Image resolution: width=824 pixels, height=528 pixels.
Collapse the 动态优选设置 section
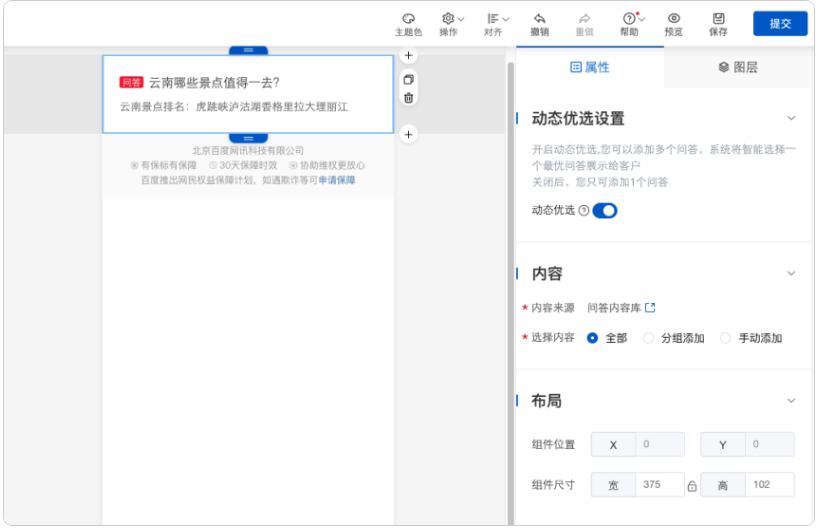(x=791, y=118)
